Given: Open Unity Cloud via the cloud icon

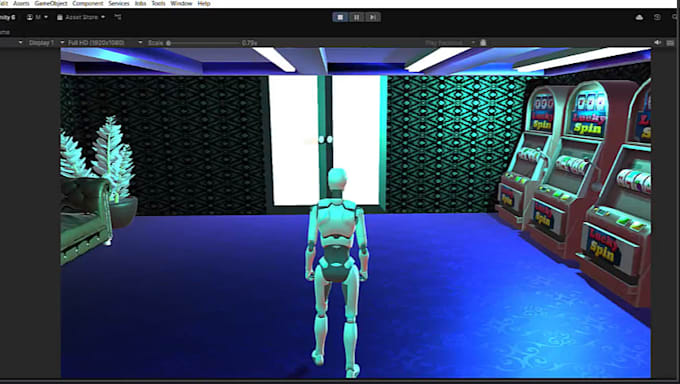Looking at the screenshot, I should [x=639, y=17].
